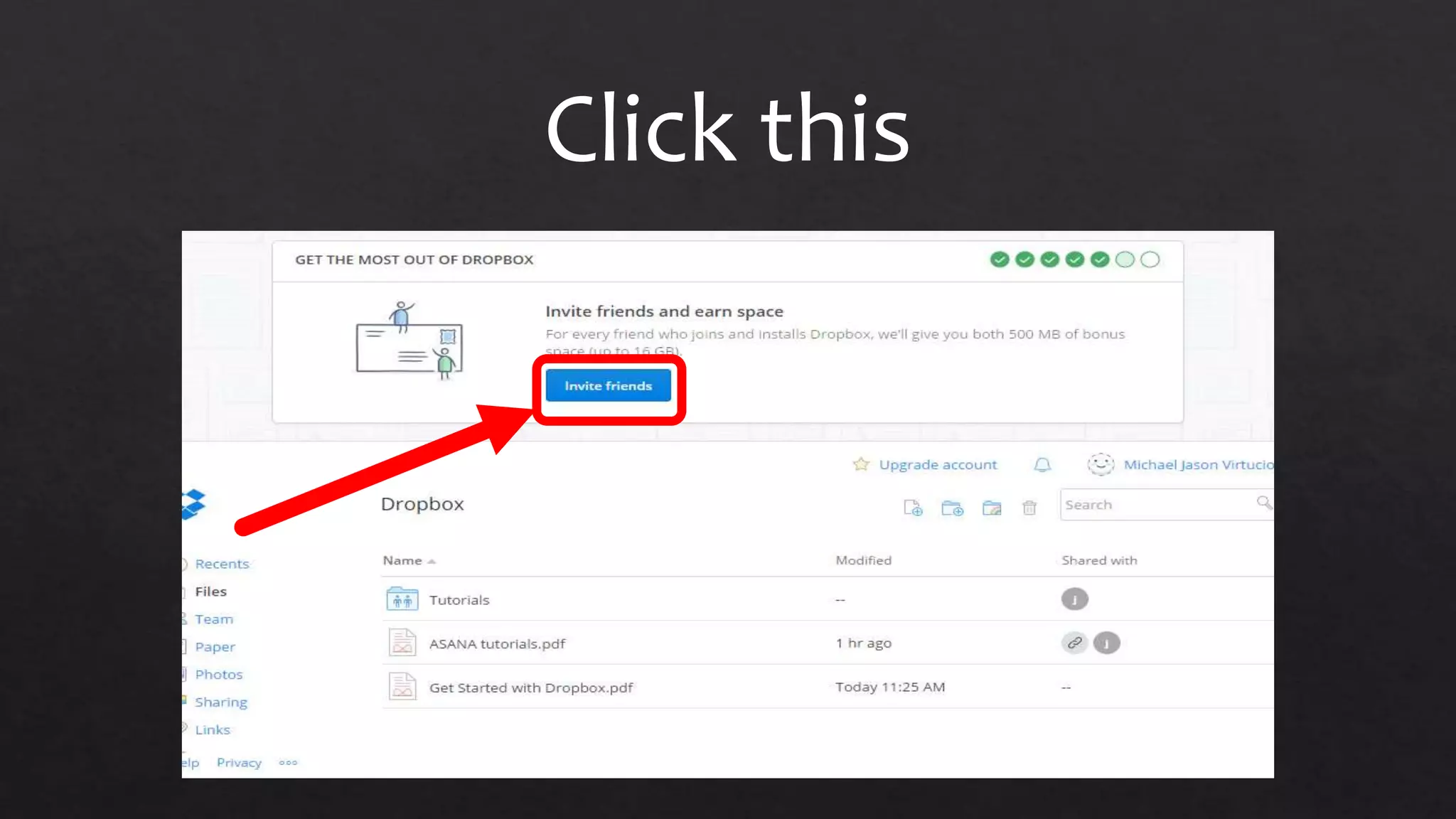Open the notifications bell
Screen dimensions: 1456x819
click(1042, 465)
